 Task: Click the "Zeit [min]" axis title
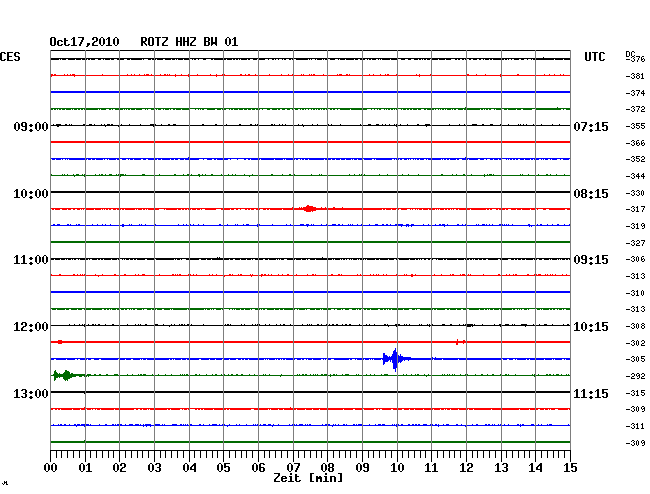308,478
